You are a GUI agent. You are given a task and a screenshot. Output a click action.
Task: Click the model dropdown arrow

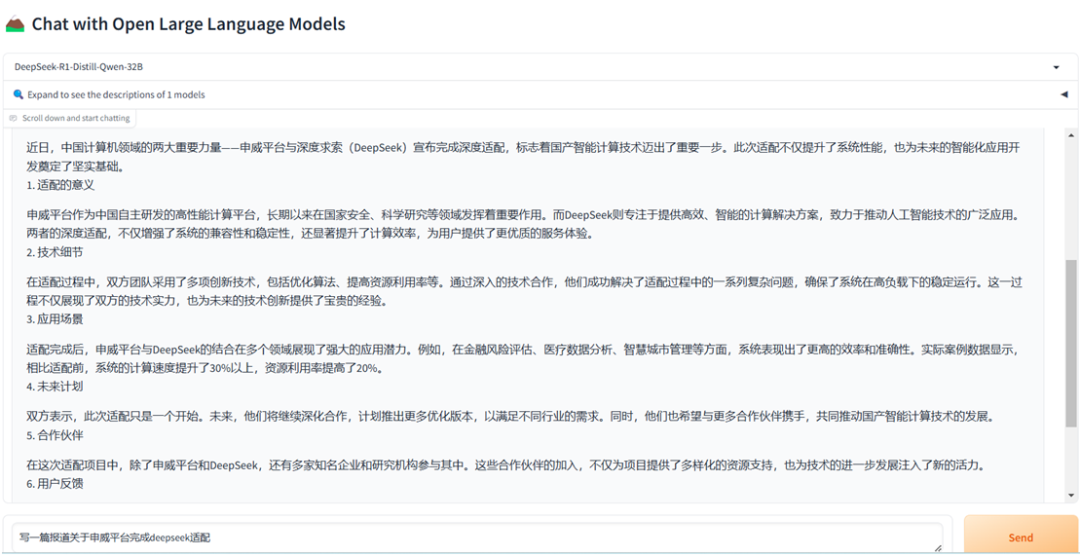click(x=1056, y=68)
